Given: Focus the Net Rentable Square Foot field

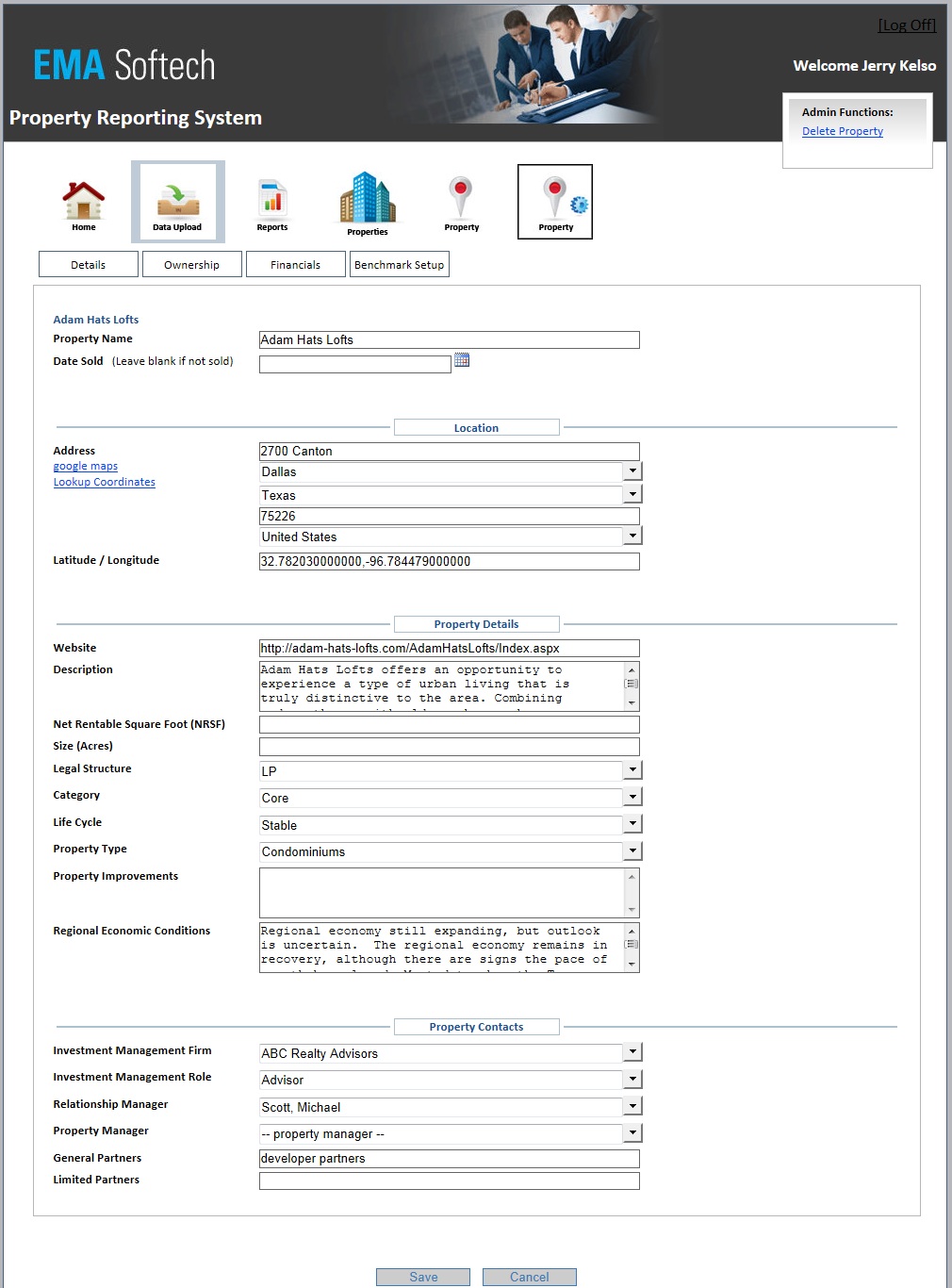Looking at the screenshot, I should (450, 724).
